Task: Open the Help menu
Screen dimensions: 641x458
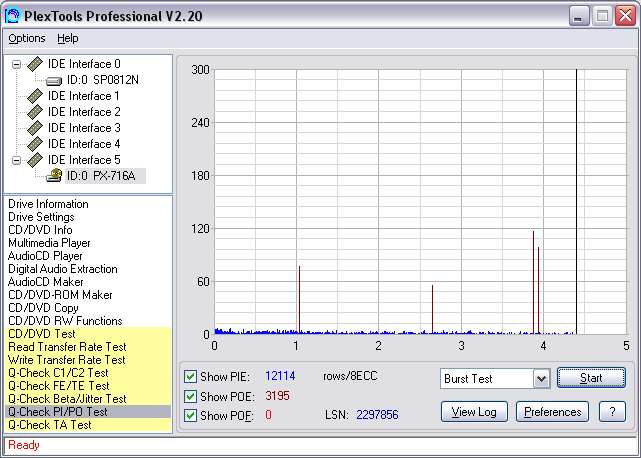Action: 67,38
